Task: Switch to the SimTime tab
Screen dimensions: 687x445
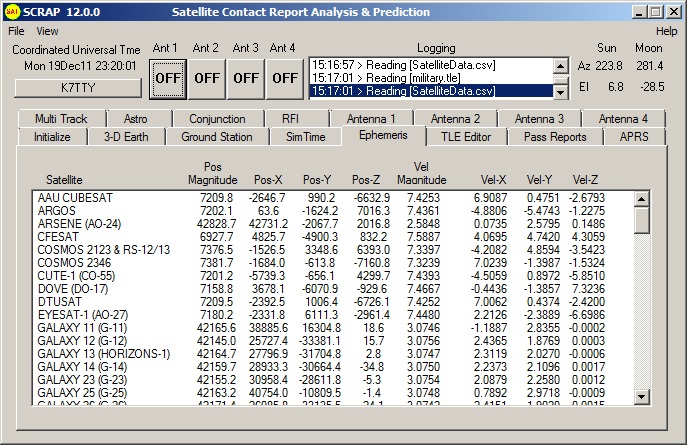Action: (305, 137)
